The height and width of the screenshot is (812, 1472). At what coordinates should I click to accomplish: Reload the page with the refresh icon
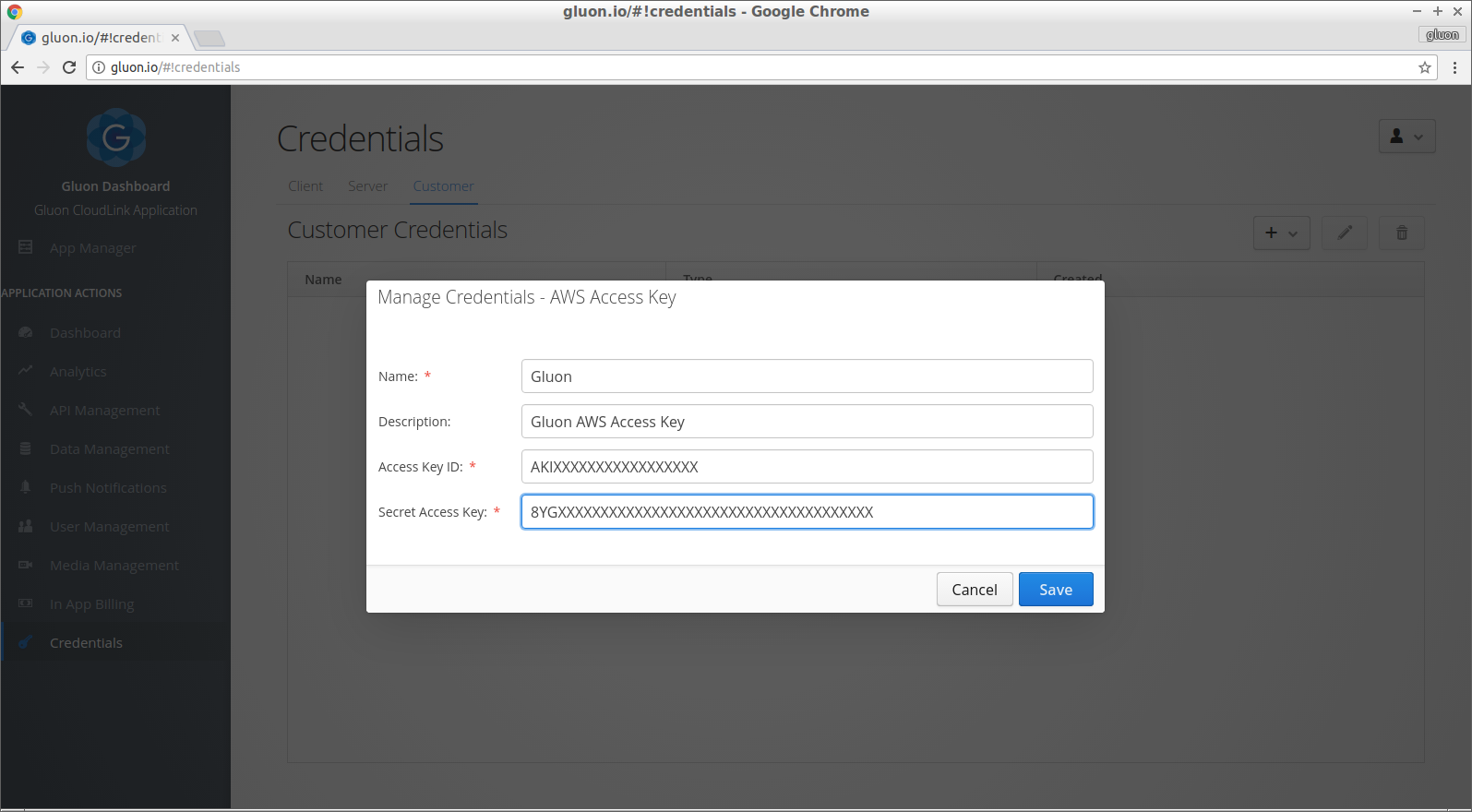click(x=68, y=67)
